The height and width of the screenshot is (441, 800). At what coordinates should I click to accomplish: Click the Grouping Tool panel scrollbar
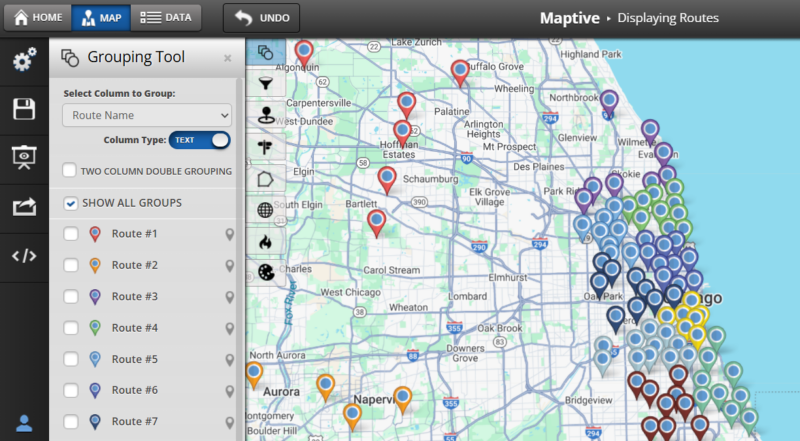click(x=239, y=259)
